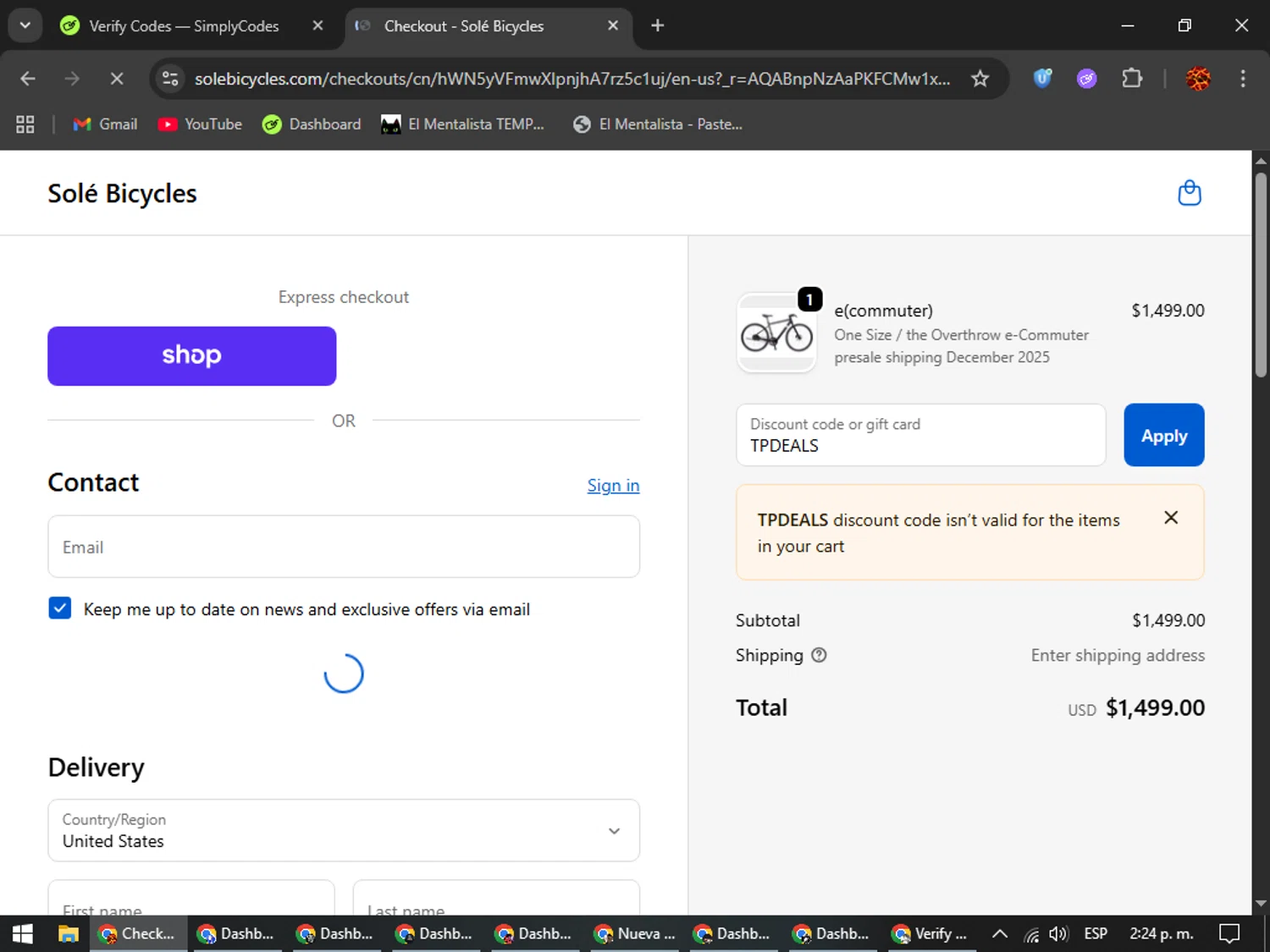This screenshot has width=1270, height=952.
Task: Switch to the Verify... Chrome taskbar window
Action: pyautogui.click(x=930, y=933)
